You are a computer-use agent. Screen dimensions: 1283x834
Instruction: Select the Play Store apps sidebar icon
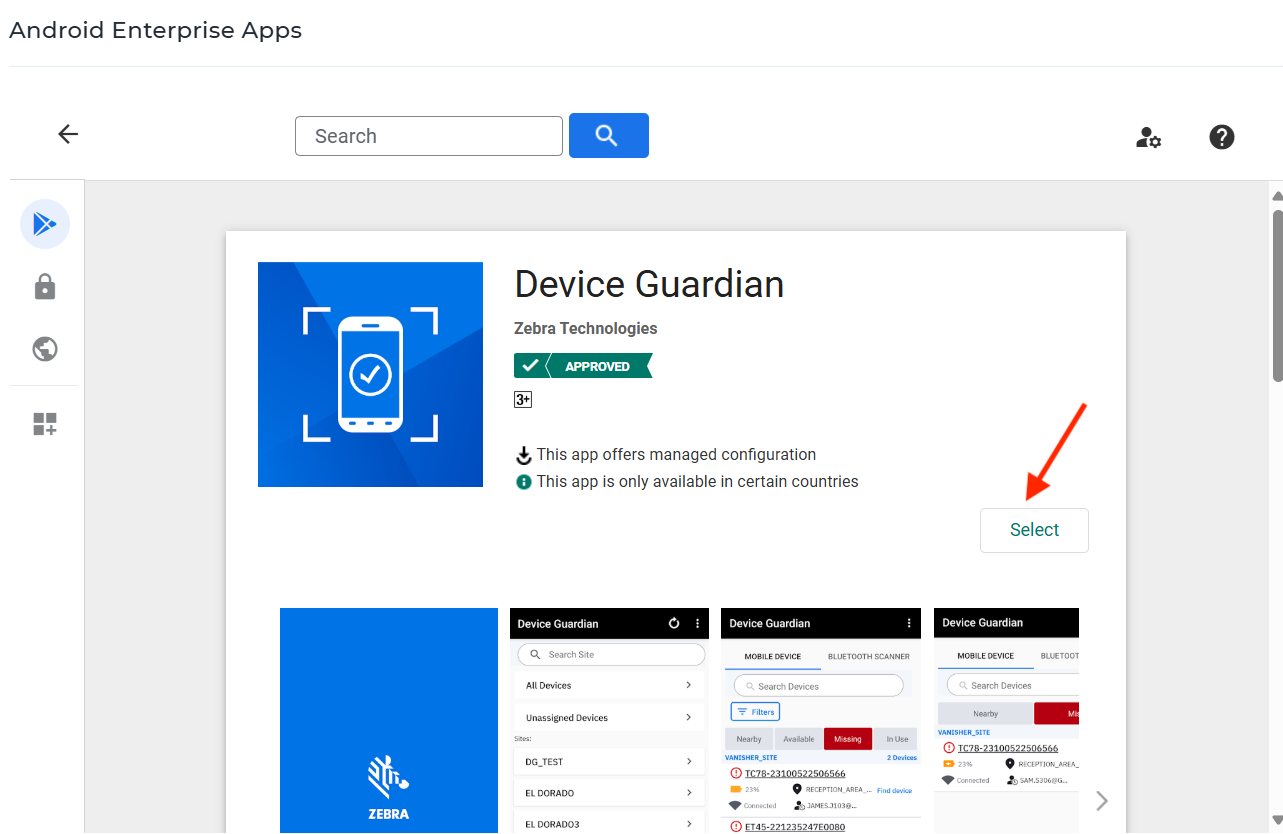click(45, 224)
